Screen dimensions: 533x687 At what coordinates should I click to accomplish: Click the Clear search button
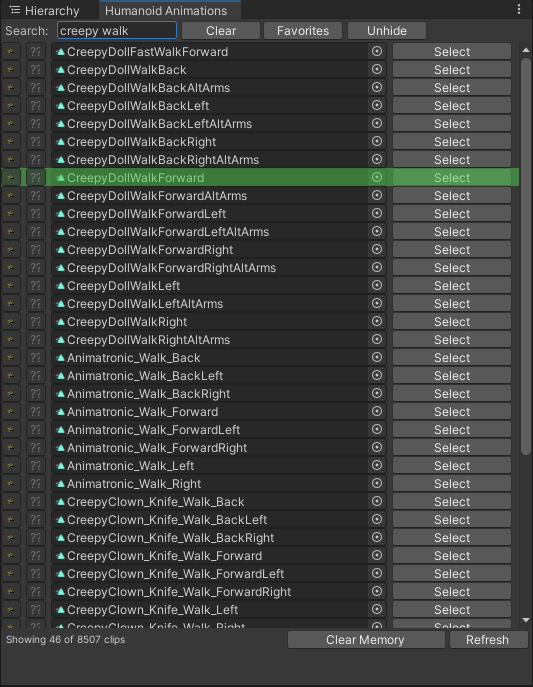[x=221, y=31]
